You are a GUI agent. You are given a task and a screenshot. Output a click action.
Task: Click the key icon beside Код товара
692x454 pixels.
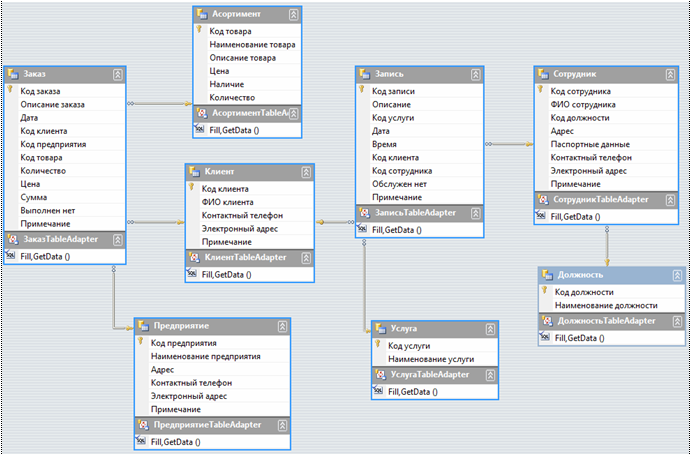pyautogui.click(x=199, y=30)
